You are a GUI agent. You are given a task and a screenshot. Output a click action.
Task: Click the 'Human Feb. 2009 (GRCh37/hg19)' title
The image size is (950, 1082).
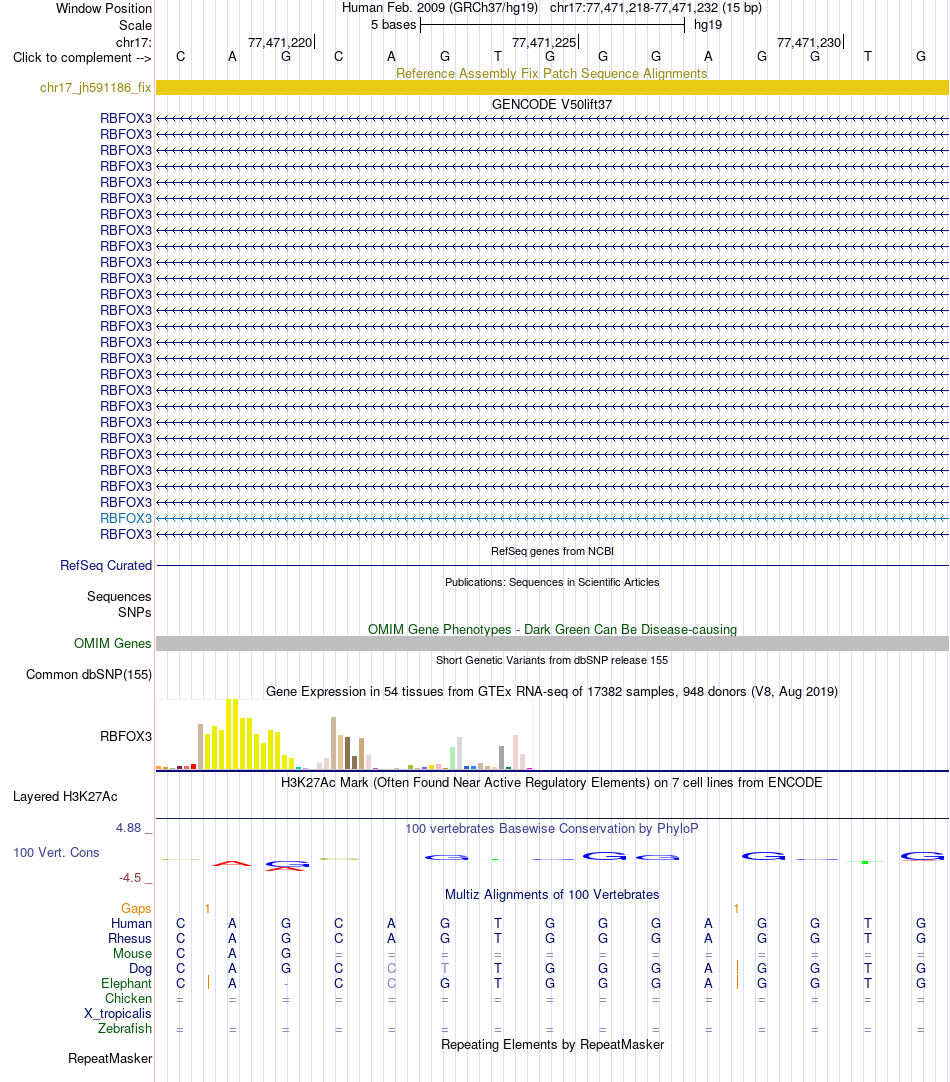click(439, 8)
